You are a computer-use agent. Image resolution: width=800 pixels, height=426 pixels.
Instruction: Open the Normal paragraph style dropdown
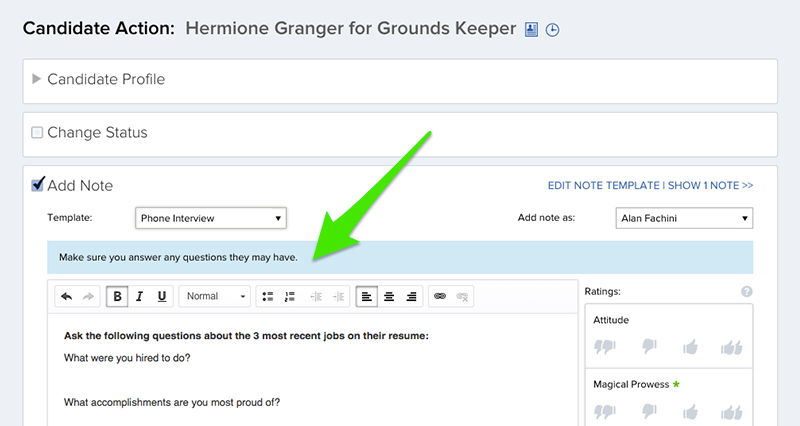(214, 296)
